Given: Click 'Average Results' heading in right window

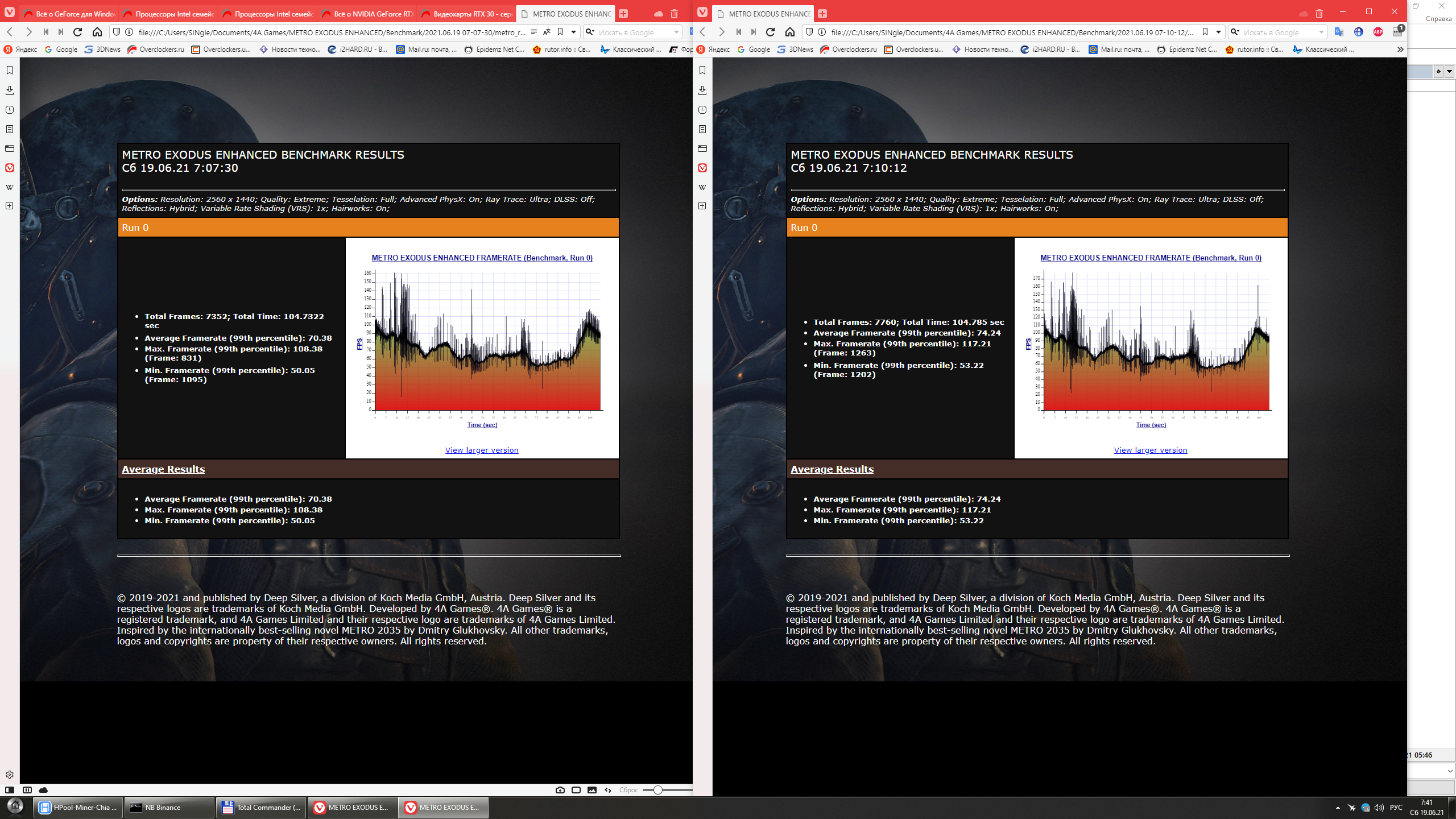Looking at the screenshot, I should coord(832,469).
